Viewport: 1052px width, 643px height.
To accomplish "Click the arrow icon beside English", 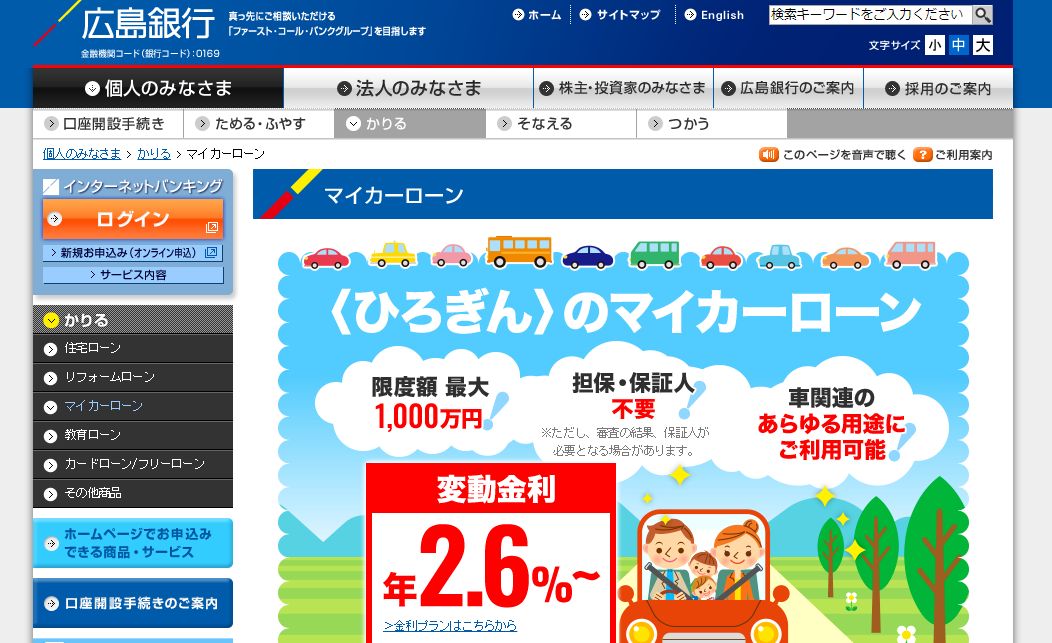I will 690,15.
